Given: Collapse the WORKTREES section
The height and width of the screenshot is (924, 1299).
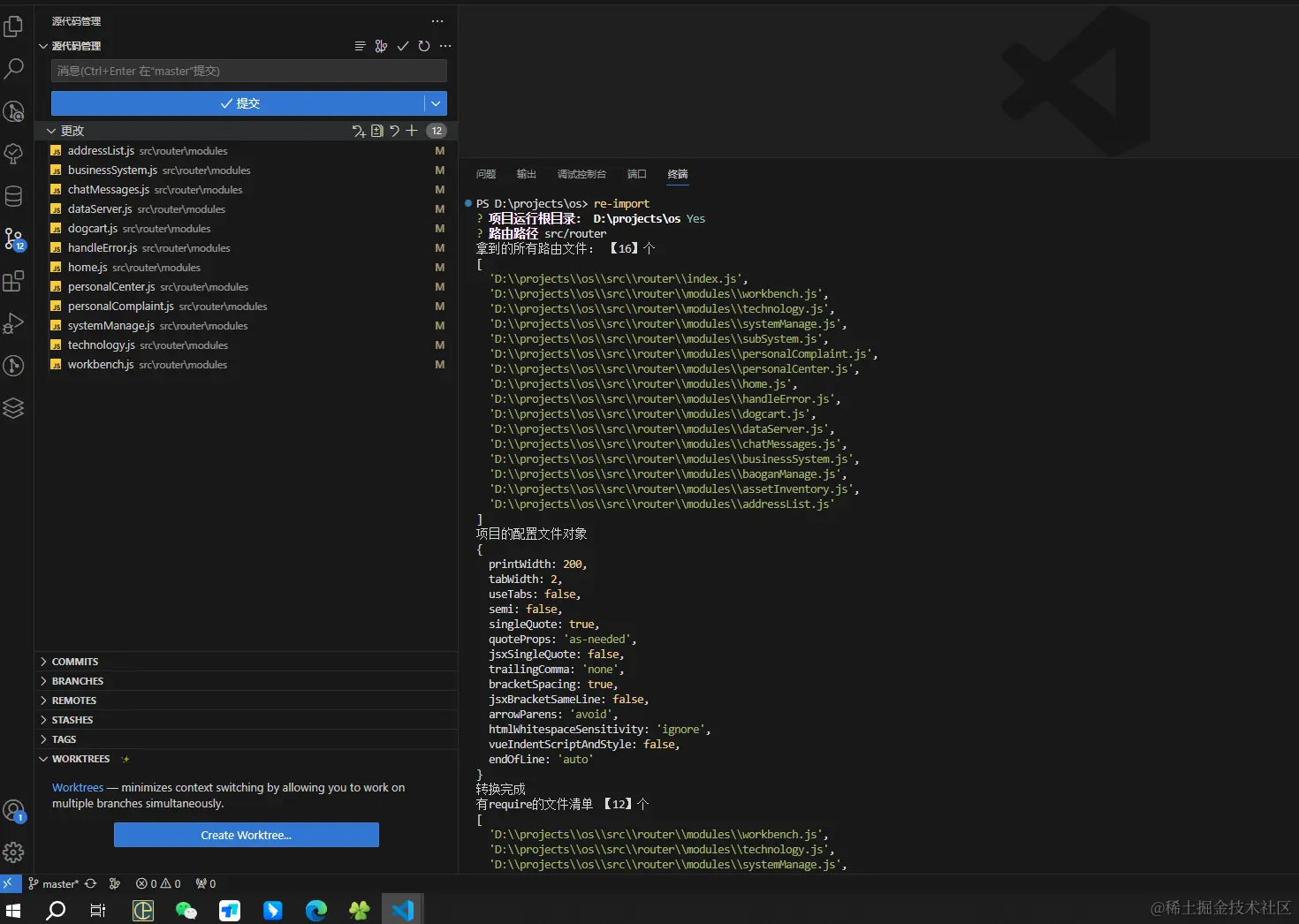Looking at the screenshot, I should pos(247,759).
